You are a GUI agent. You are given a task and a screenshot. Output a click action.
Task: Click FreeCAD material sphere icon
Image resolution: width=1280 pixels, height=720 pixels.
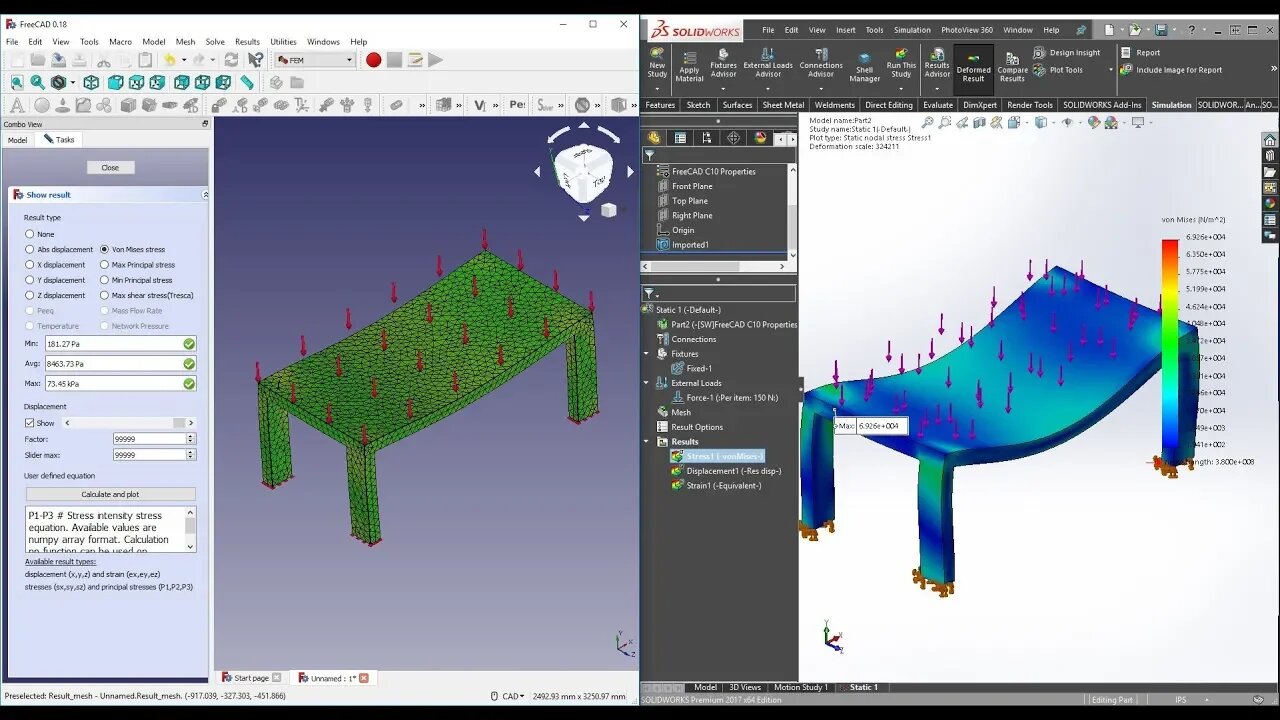(41, 105)
